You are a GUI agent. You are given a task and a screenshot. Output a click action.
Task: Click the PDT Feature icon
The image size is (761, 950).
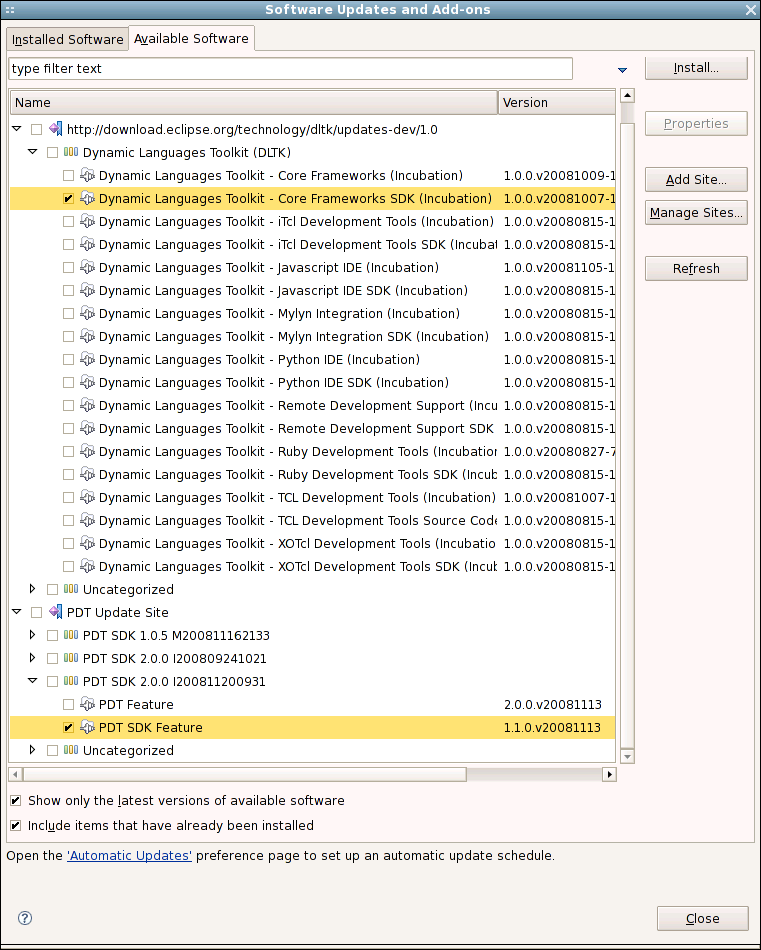click(88, 704)
